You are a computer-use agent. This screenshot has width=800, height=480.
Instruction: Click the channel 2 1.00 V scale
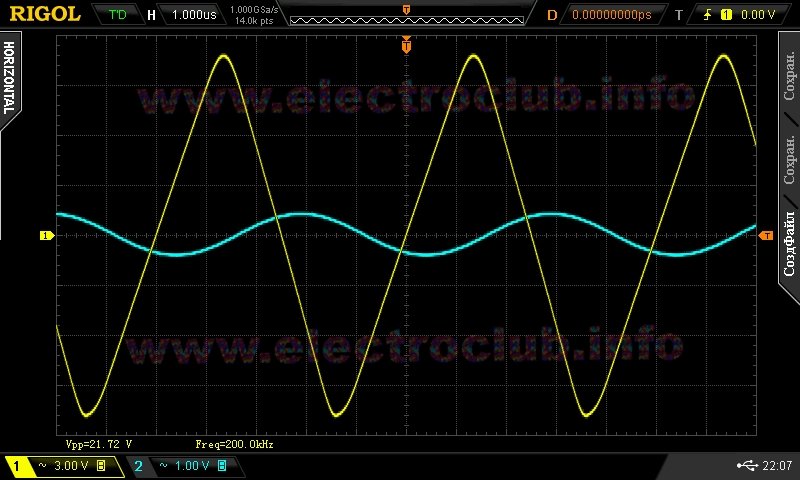tap(192, 466)
